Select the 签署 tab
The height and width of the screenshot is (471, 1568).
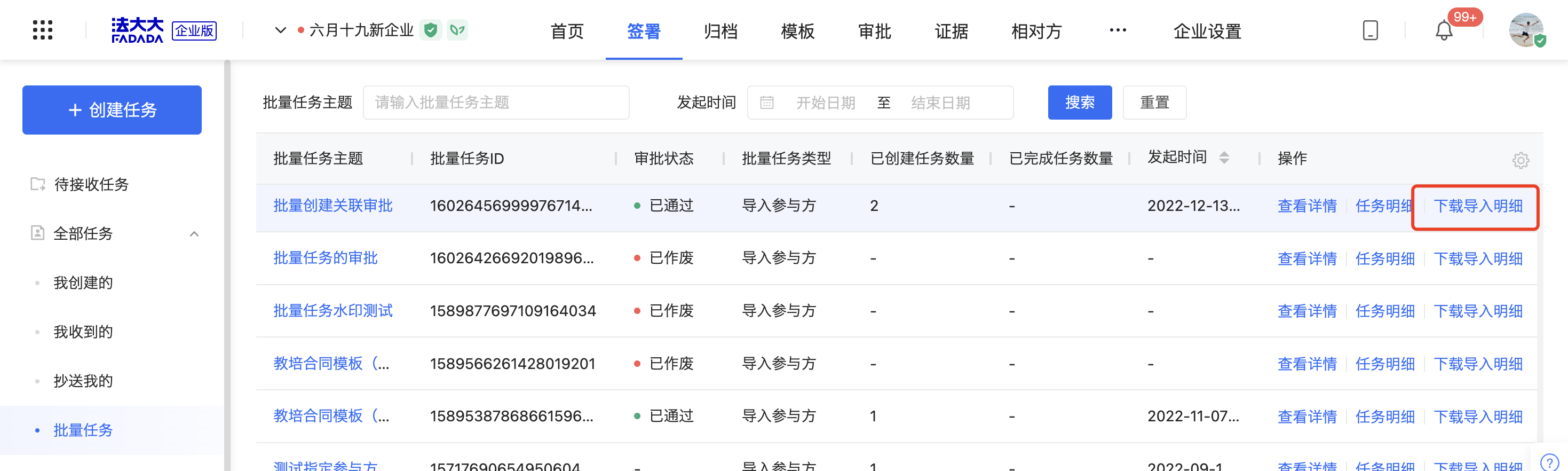644,30
